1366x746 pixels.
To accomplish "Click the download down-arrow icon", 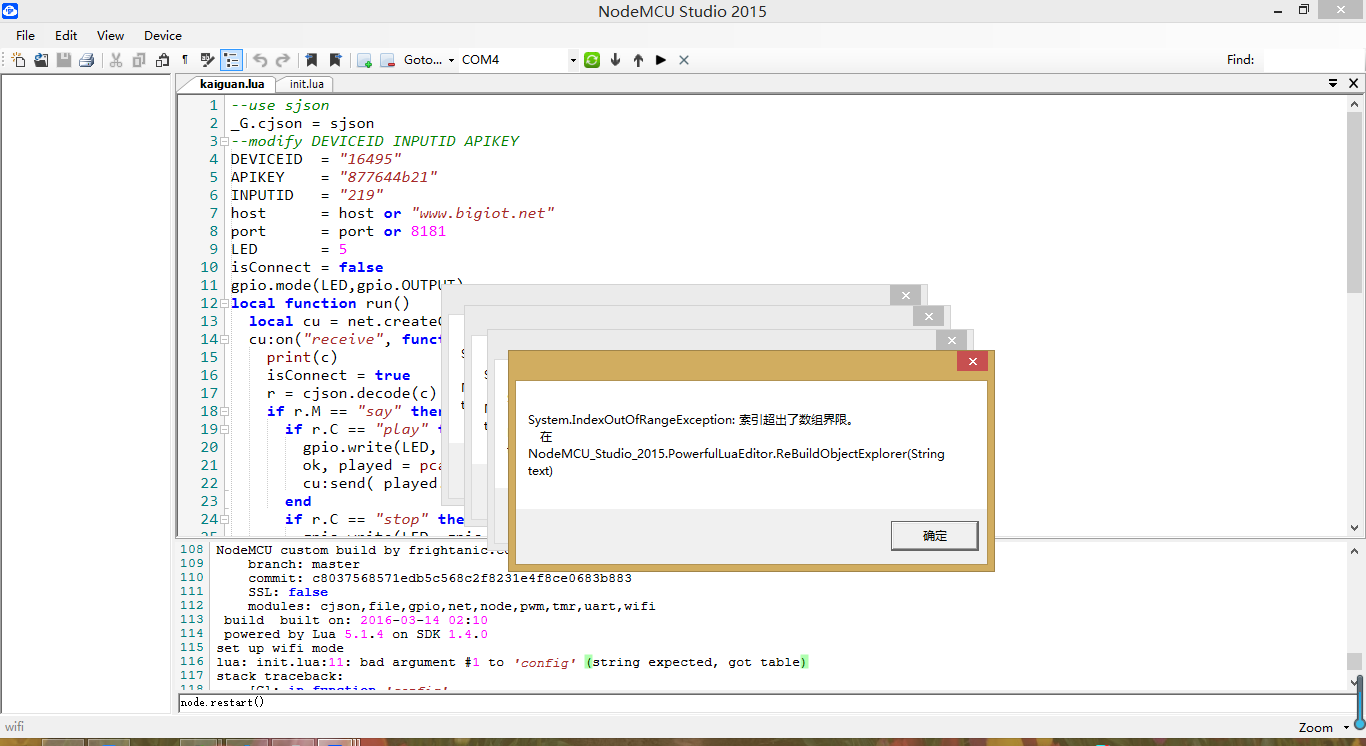I will click(615, 60).
